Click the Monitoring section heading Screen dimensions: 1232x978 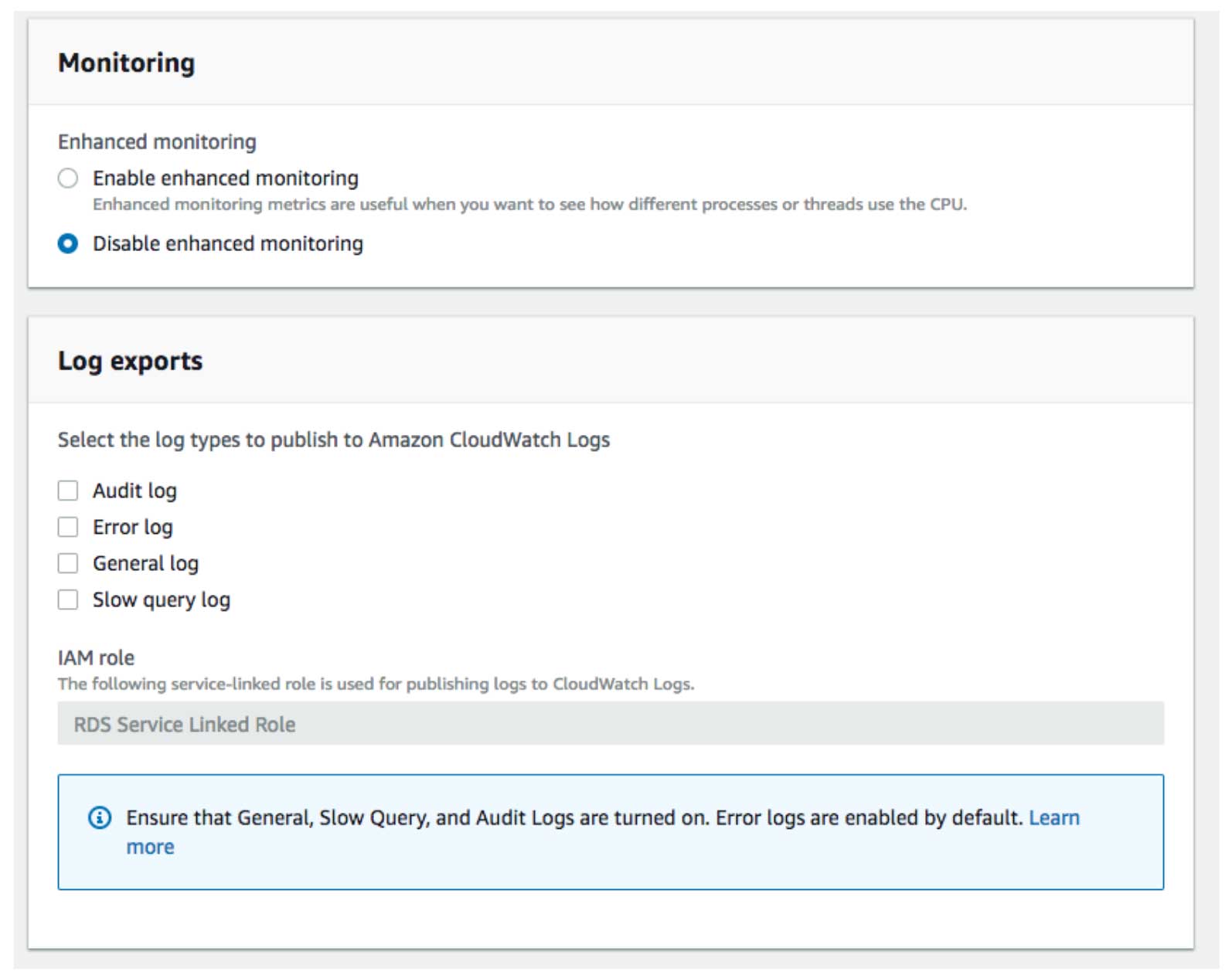[x=127, y=63]
